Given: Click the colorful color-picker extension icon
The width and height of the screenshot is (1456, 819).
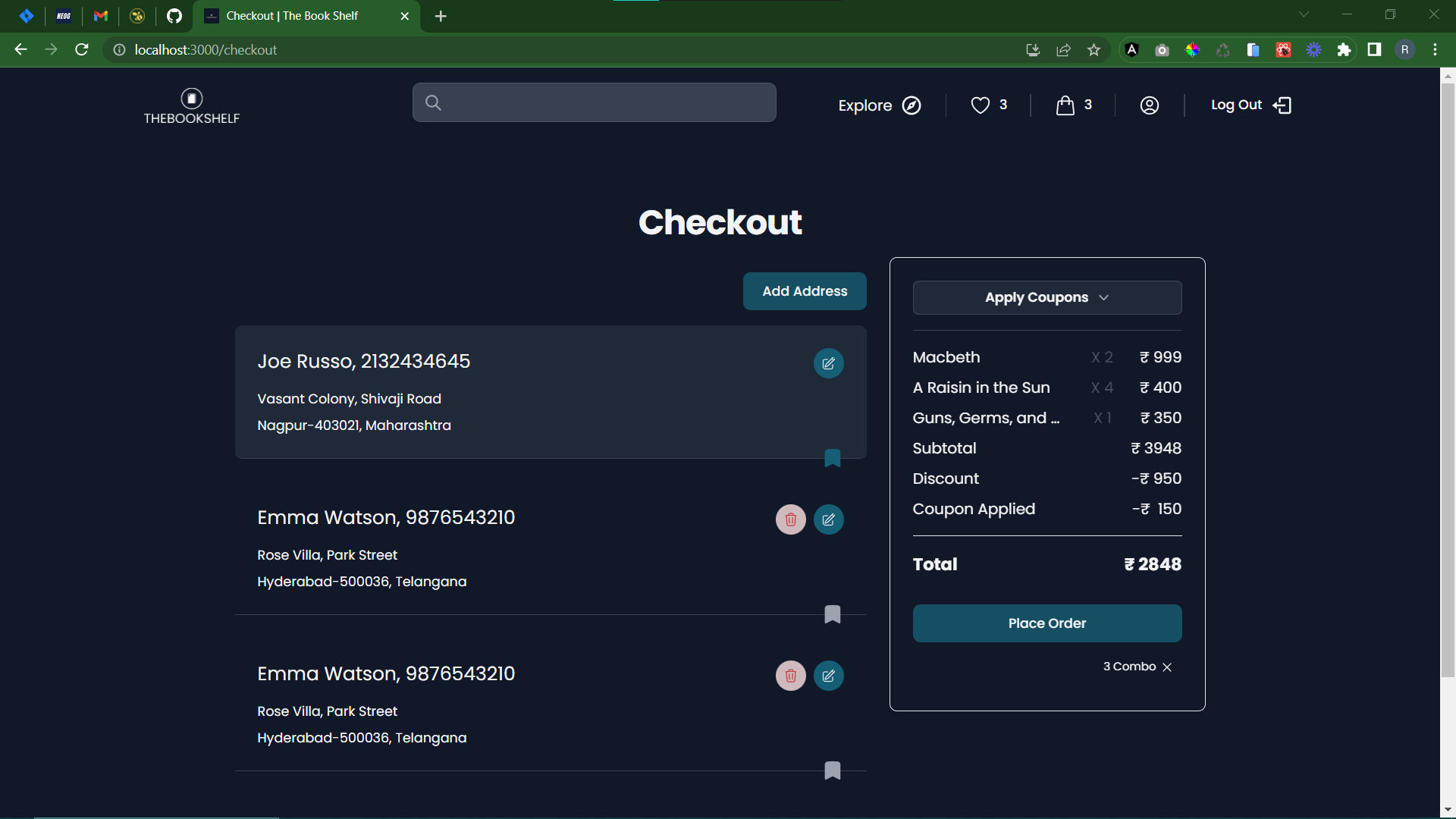Looking at the screenshot, I should point(1192,50).
